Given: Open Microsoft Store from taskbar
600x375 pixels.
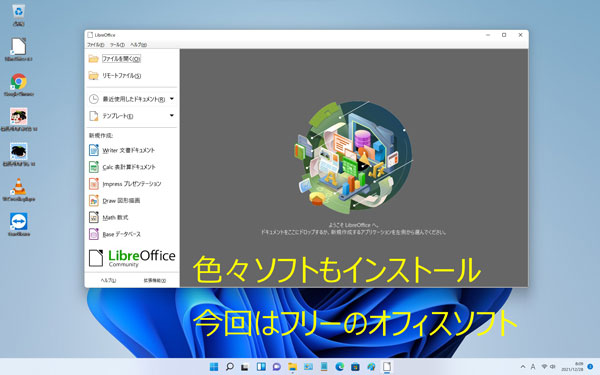Looking at the screenshot, I should tap(355, 367).
